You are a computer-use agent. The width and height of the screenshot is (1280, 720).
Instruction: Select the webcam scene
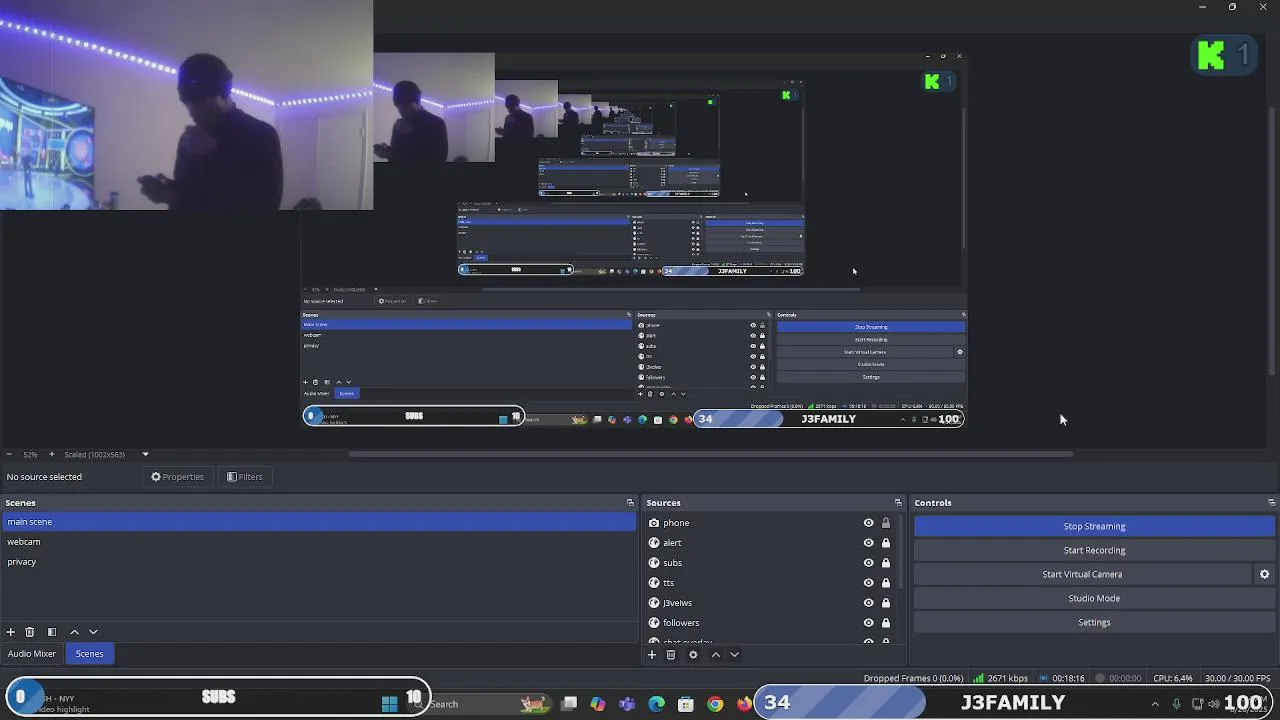pyautogui.click(x=318, y=542)
